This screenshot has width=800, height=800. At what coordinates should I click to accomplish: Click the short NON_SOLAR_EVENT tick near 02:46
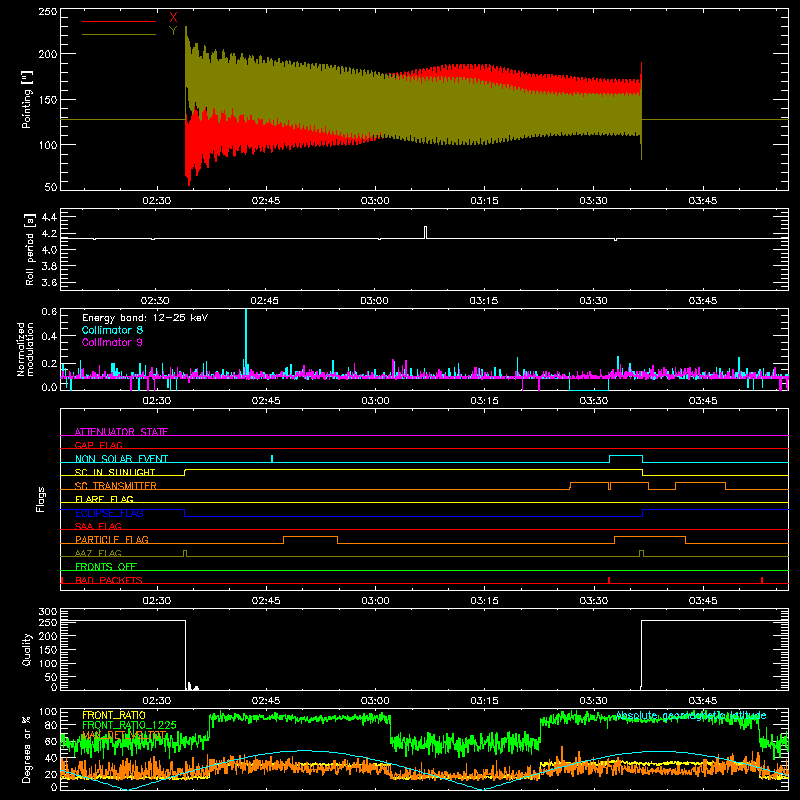(x=272, y=459)
